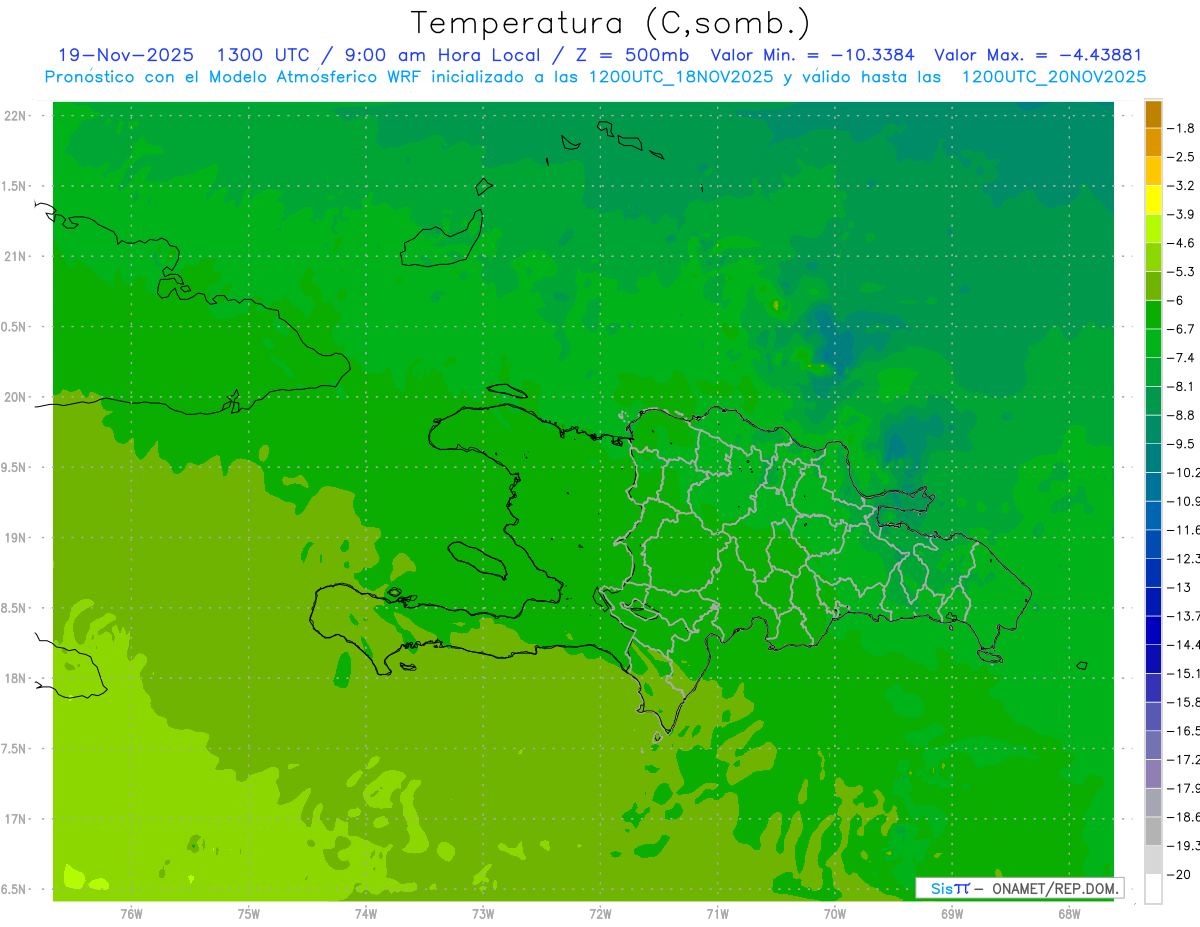Click the '22N' latitude label
The width and height of the screenshot is (1200, 927).
click(x=16, y=116)
